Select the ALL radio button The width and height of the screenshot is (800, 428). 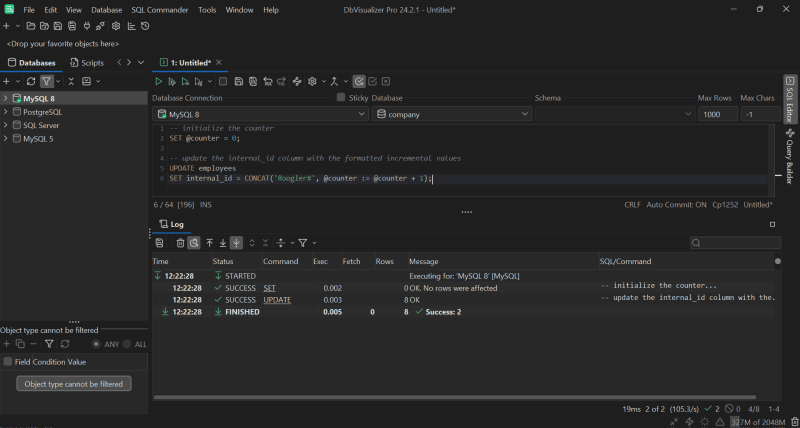point(127,344)
